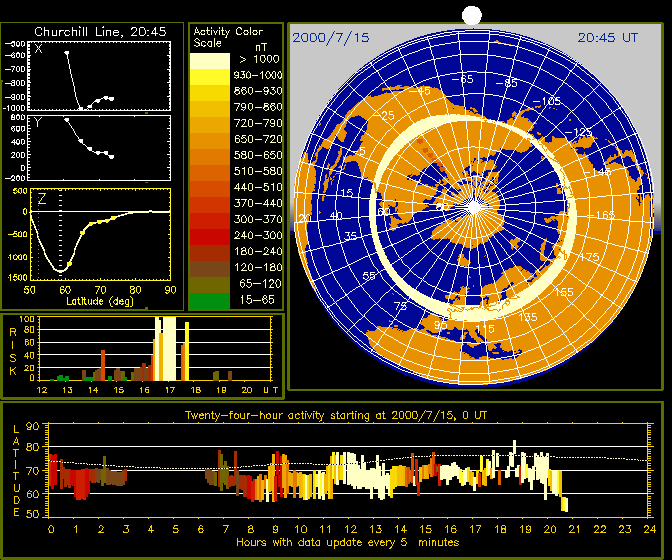Open the X component plot

100,76
